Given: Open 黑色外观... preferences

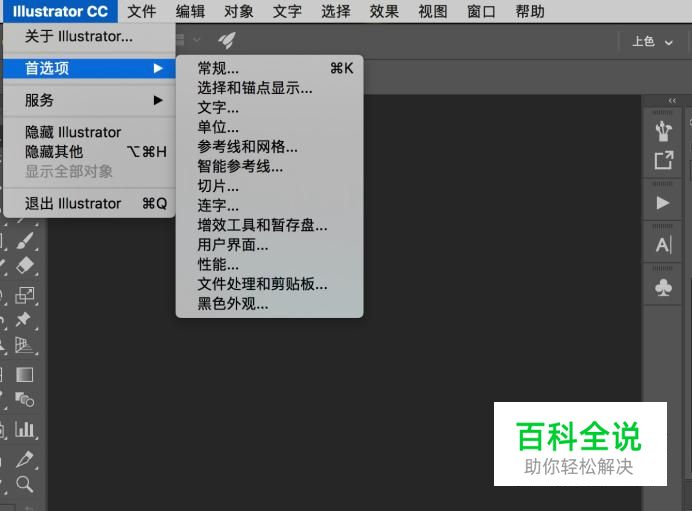Looking at the screenshot, I should (x=270, y=304).
